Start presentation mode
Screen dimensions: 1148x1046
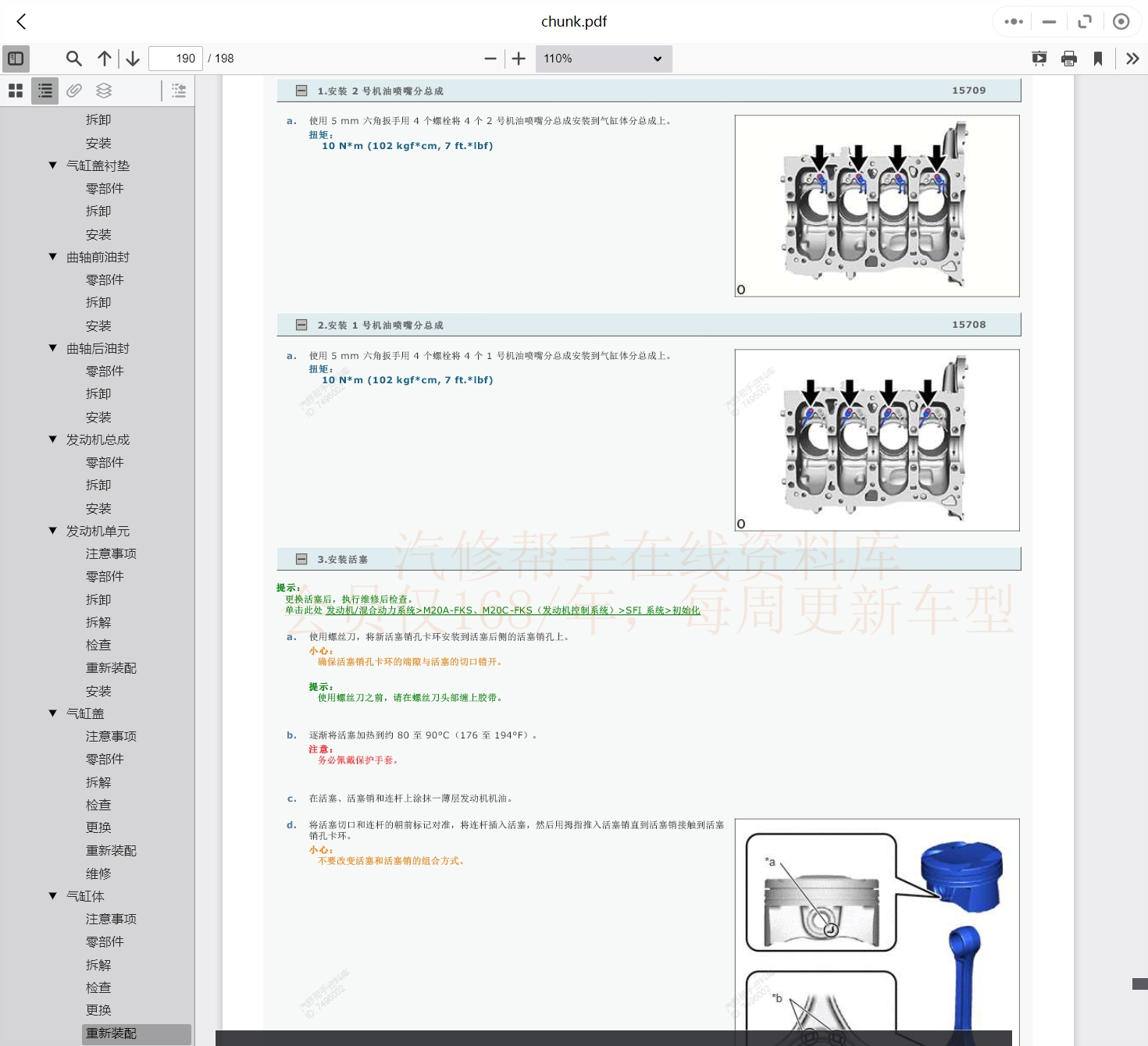(x=1039, y=59)
